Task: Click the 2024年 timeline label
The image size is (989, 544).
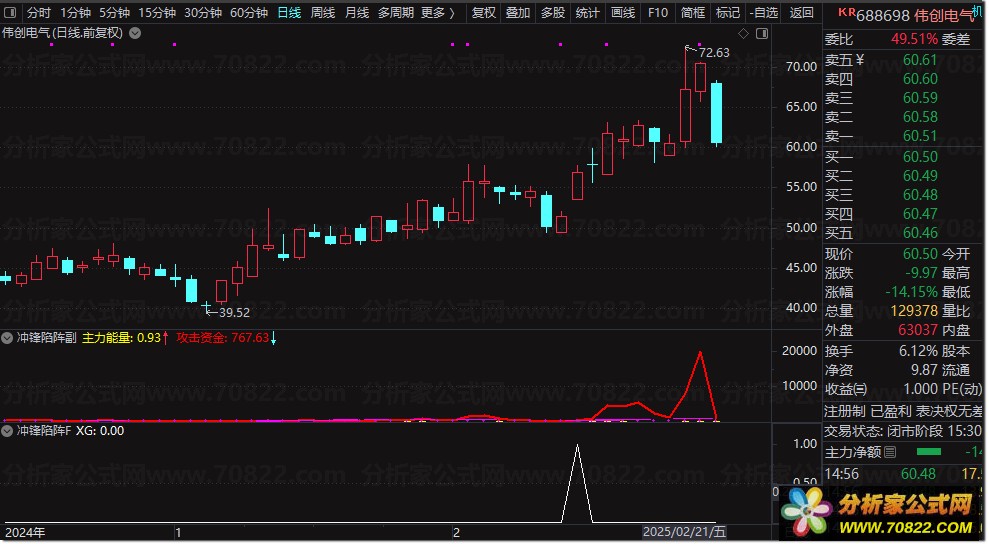Action: tap(25, 533)
